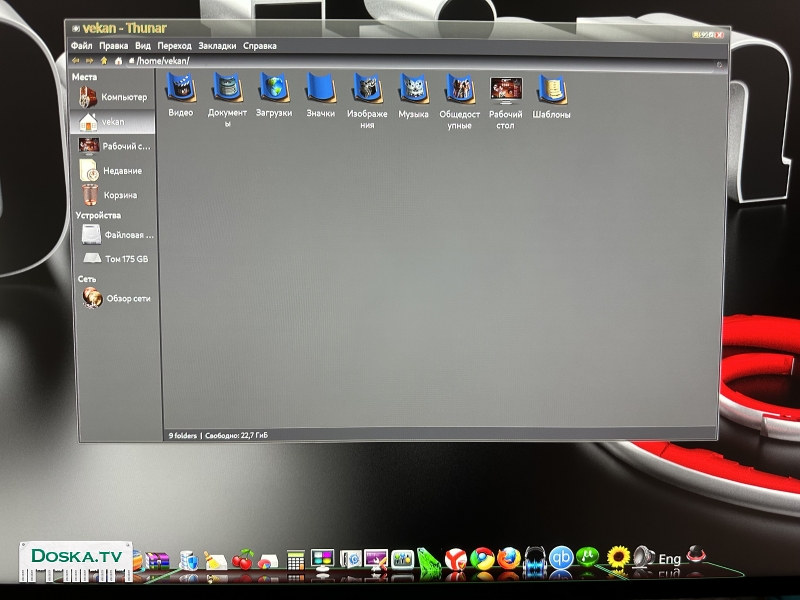This screenshot has width=800, height=600.
Task: Open the Документы folder
Action: 227,99
